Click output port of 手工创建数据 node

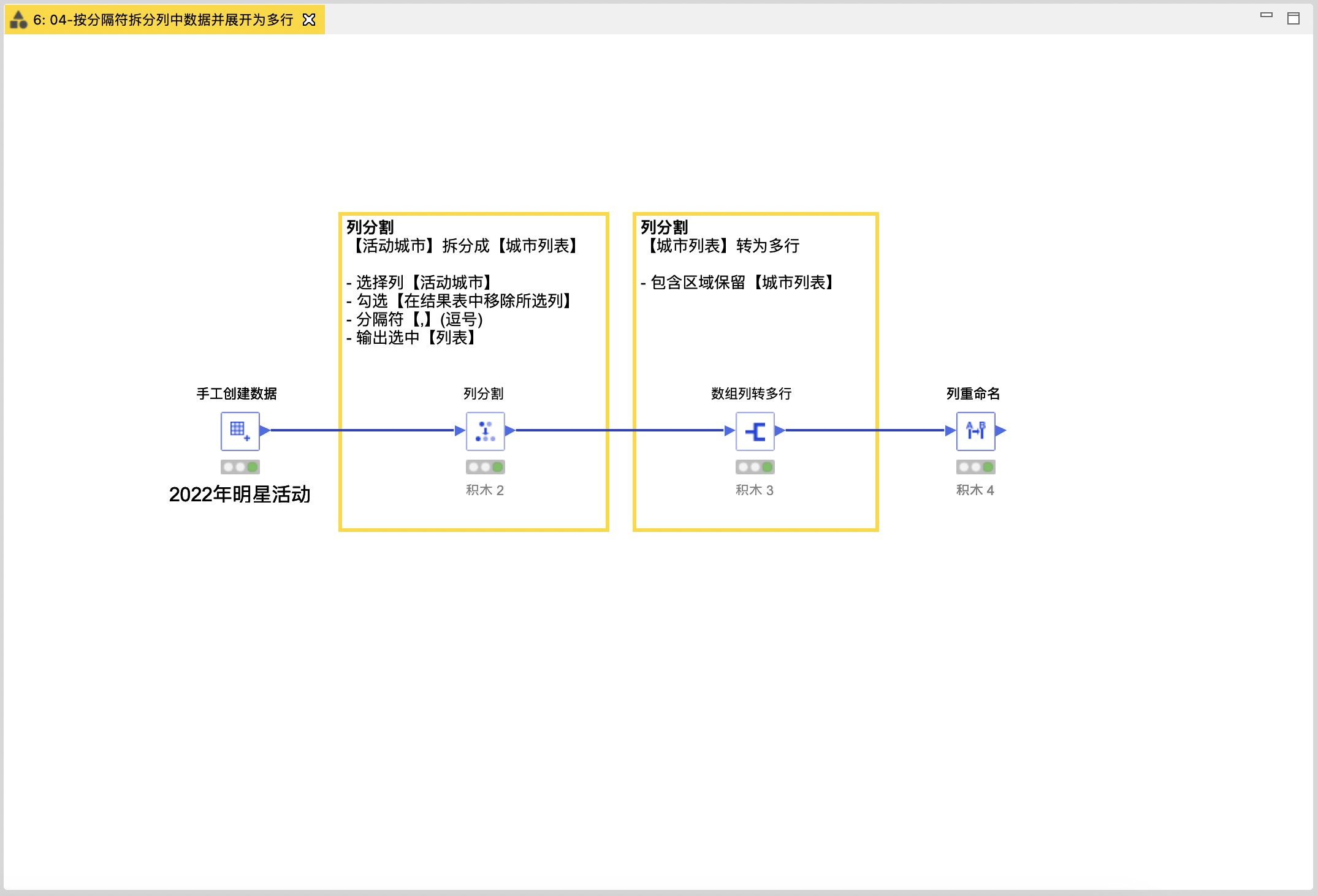265,431
